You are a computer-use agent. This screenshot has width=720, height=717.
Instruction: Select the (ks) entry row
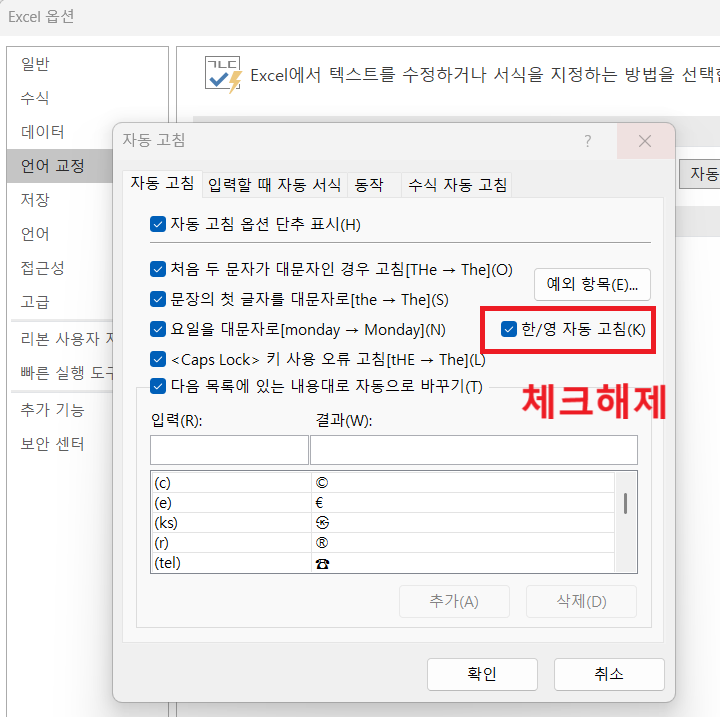382,523
